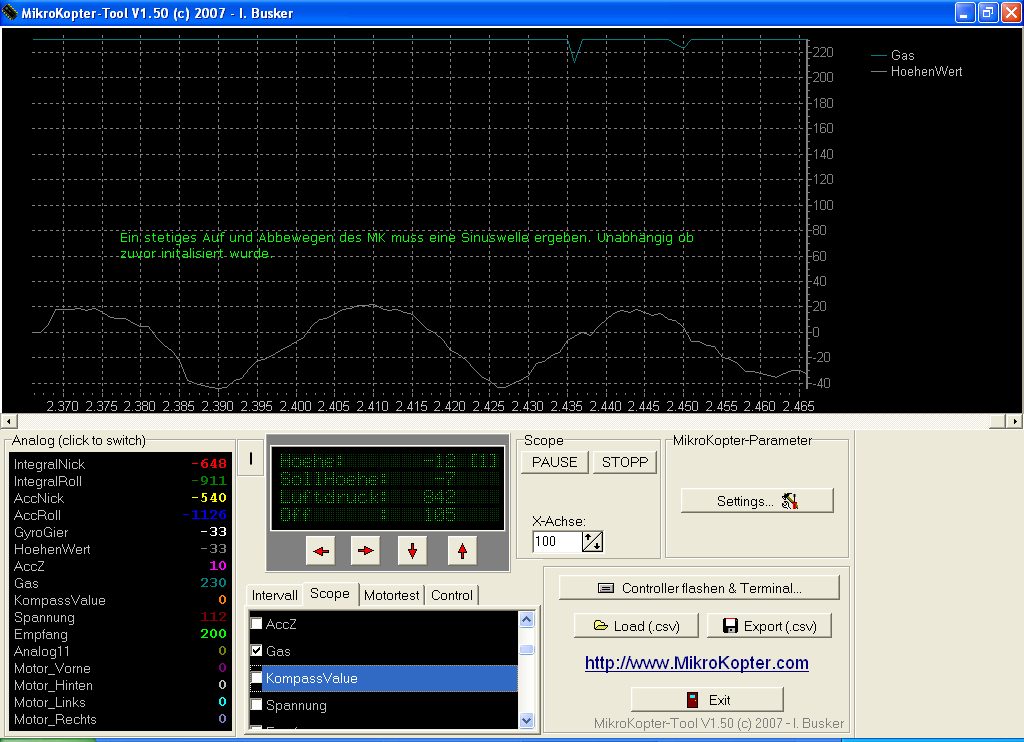Click Export (.csv) floppy disk button

click(769, 626)
